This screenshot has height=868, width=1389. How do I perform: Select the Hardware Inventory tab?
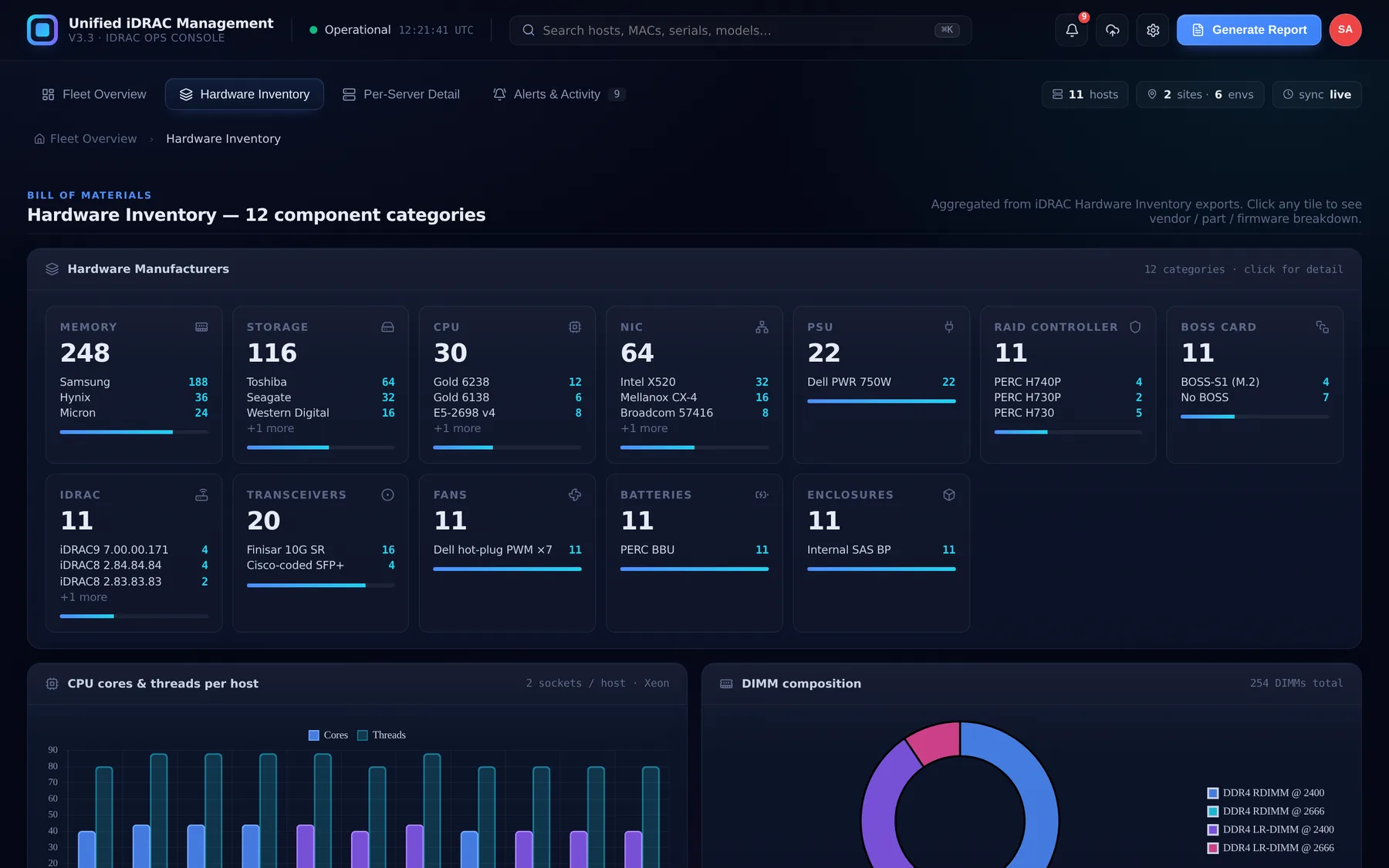(245, 94)
